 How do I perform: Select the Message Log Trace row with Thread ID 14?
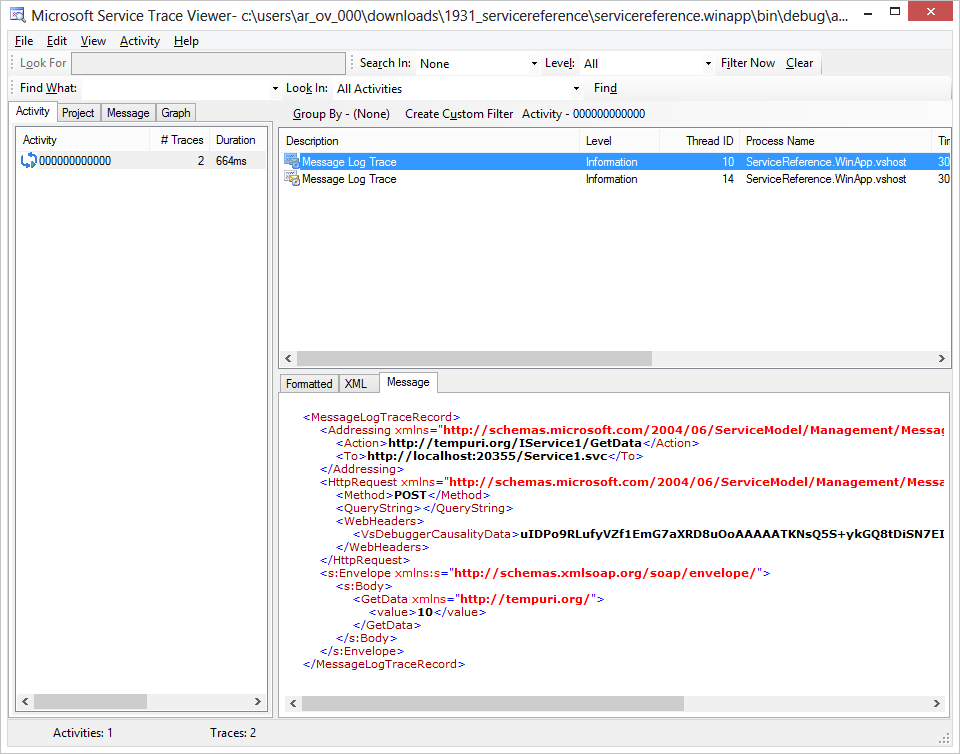(615, 179)
